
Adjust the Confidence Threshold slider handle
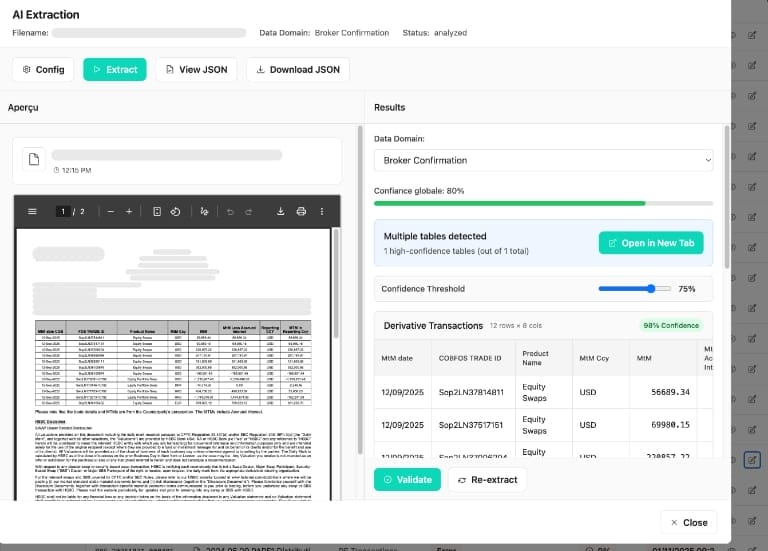[651, 288]
